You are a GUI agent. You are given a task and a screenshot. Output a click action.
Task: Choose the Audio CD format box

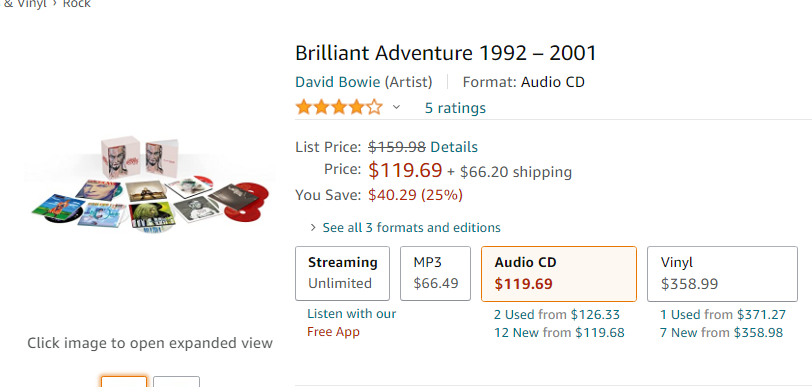coord(559,274)
